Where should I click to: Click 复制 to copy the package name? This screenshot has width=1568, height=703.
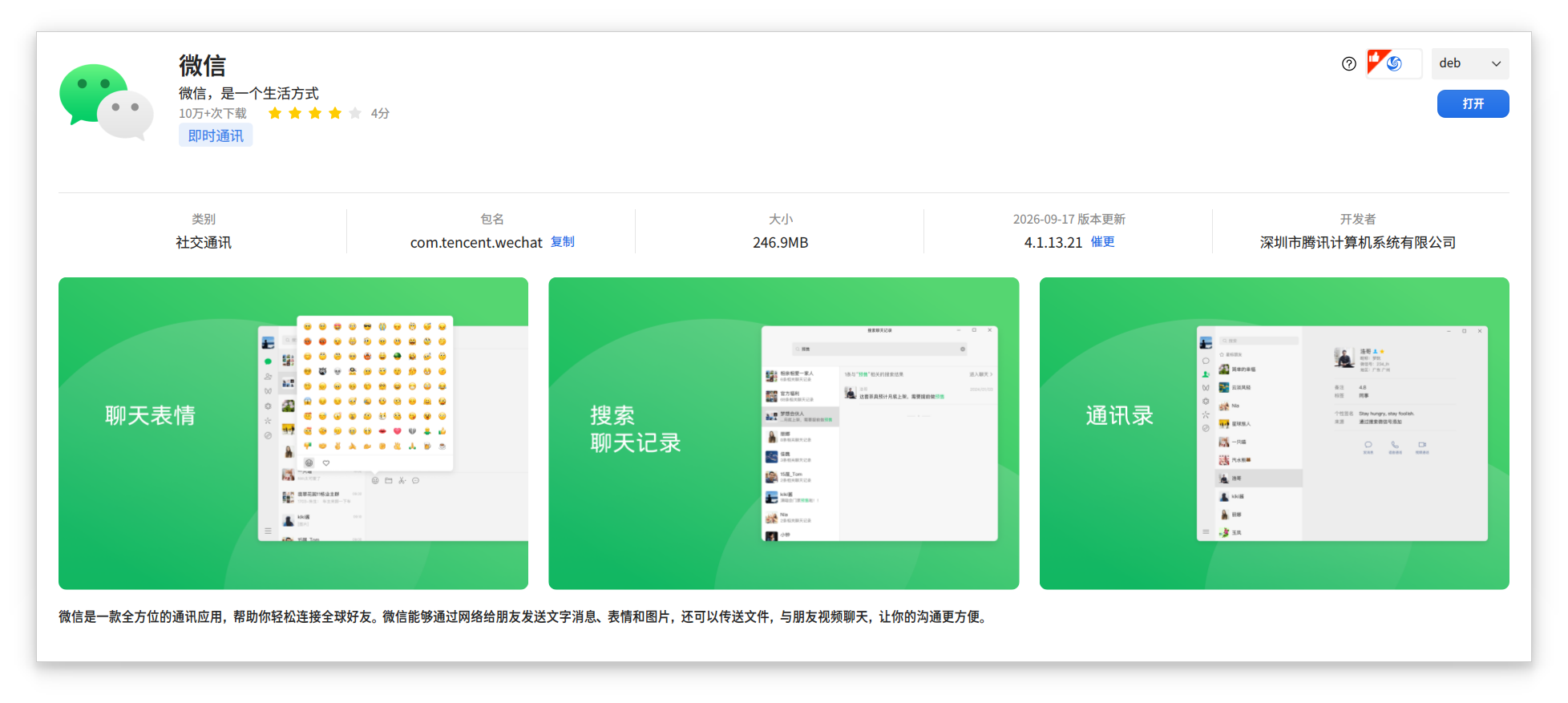click(x=563, y=242)
